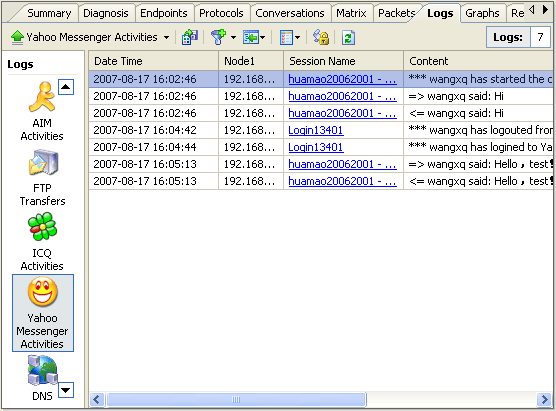Viewport: 556px width, 411px height.
Task: Click sidebar scroll-up arrow button
Action: [66, 87]
